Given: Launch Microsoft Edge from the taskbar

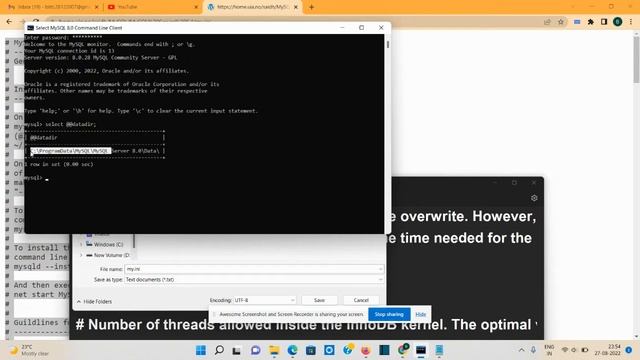Looking at the screenshot, I should click(292, 350).
